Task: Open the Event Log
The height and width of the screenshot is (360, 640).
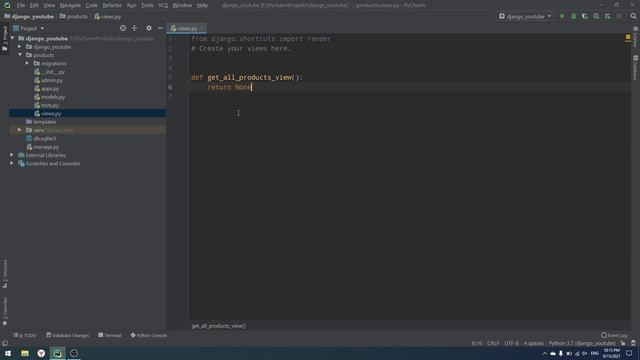Action: pyautogui.click(x=614, y=335)
